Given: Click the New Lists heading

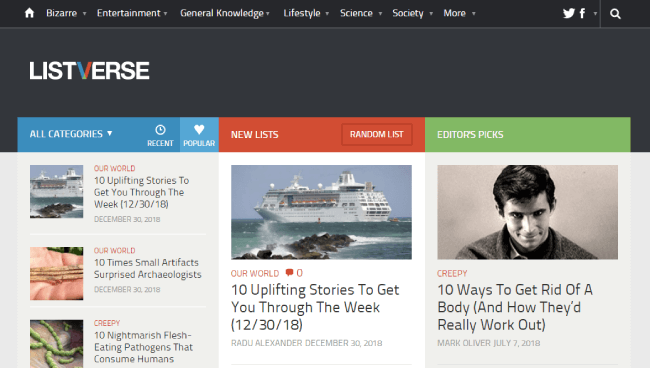Looking at the screenshot, I should [255, 135].
